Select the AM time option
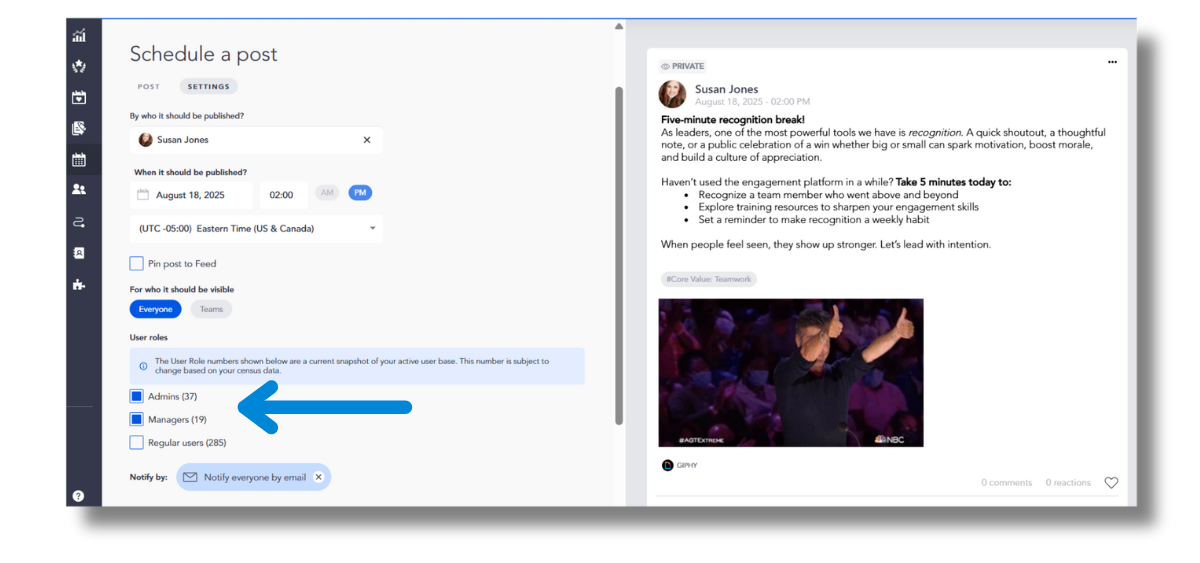This screenshot has height=563, width=1200. pos(327,193)
